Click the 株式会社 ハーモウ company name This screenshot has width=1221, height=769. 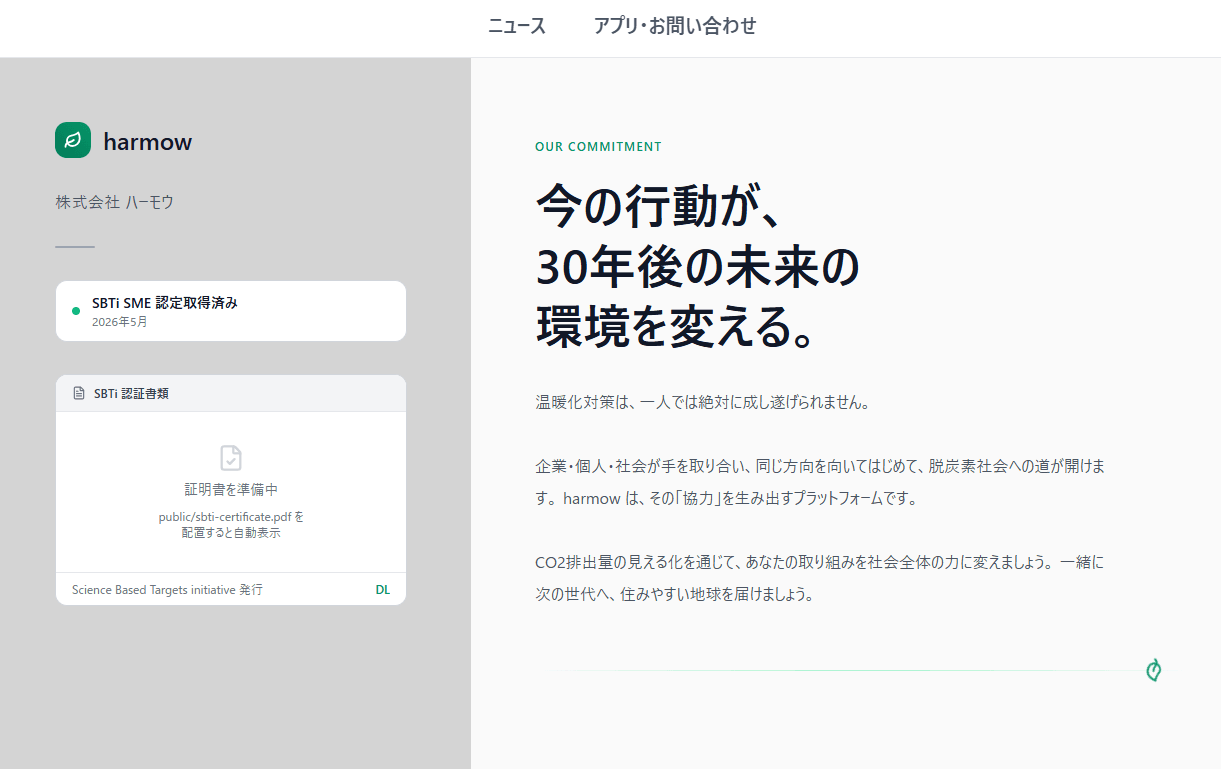[115, 202]
